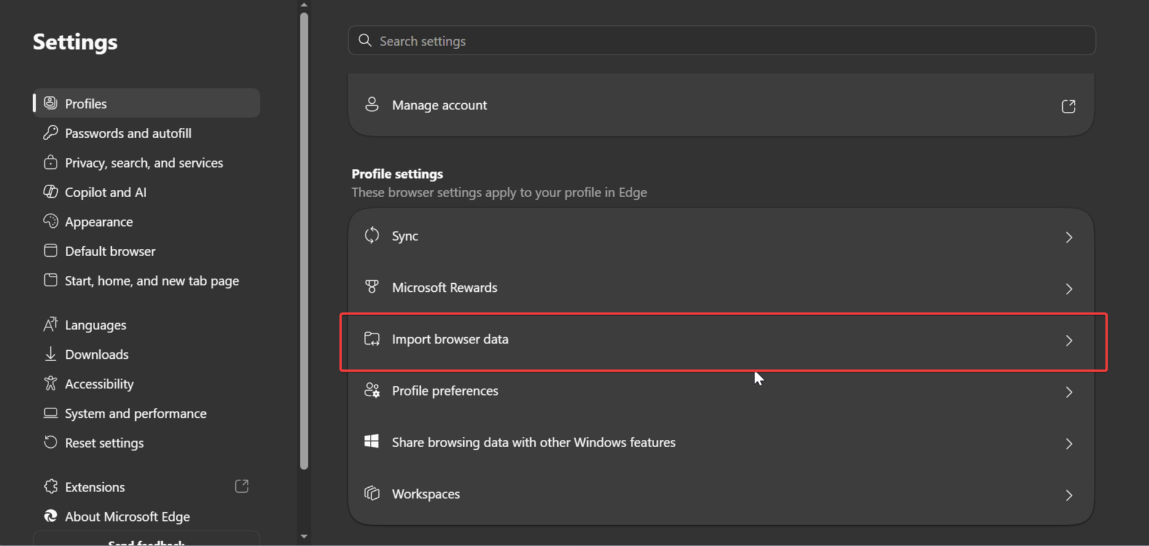Click the 'These browser settings apply' description
This screenshot has height=546, width=1149.
[x=499, y=193]
